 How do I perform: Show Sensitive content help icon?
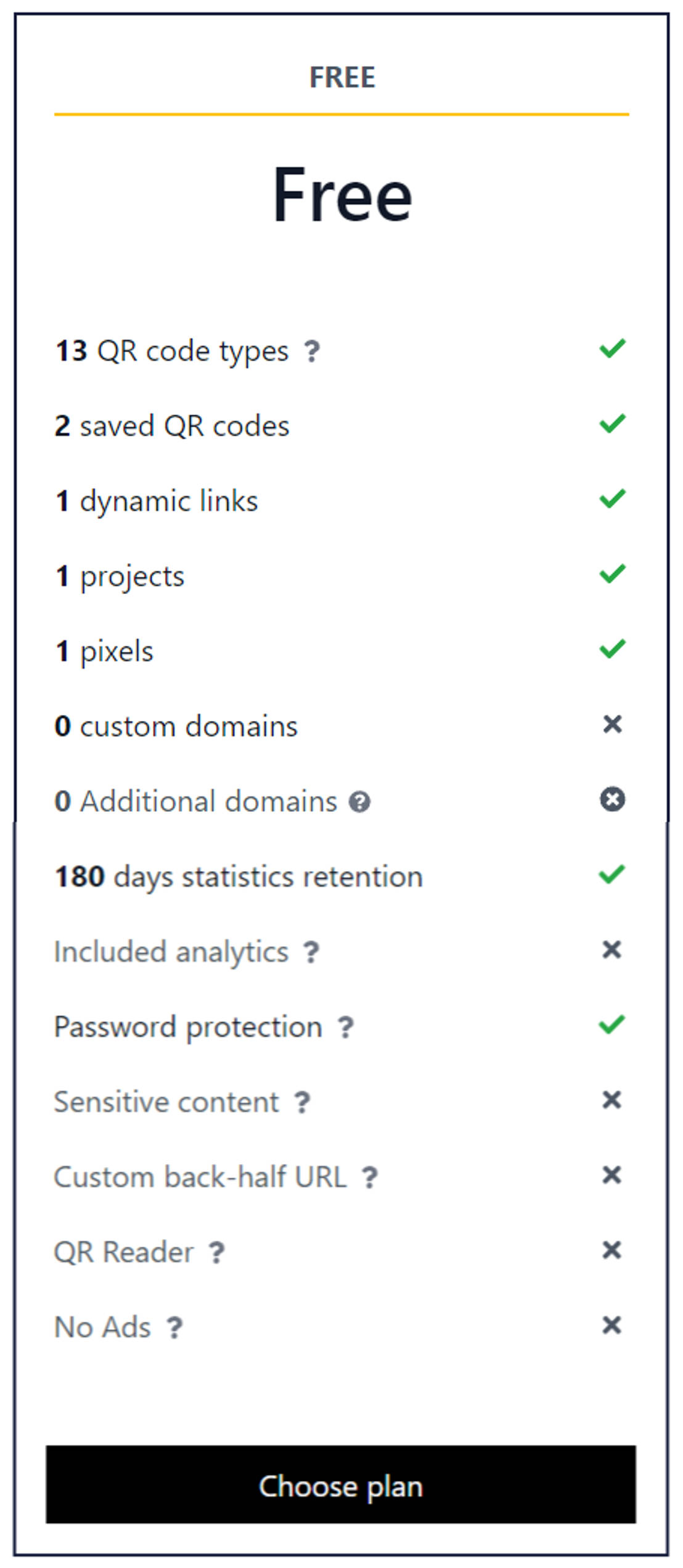[x=302, y=1102]
